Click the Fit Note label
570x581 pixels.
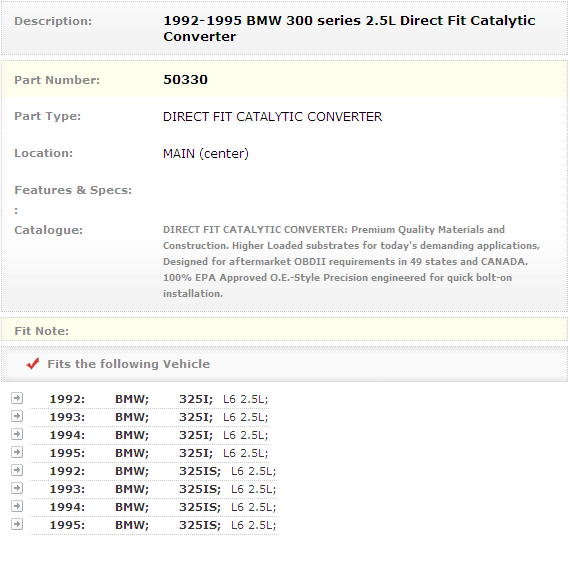[42, 331]
